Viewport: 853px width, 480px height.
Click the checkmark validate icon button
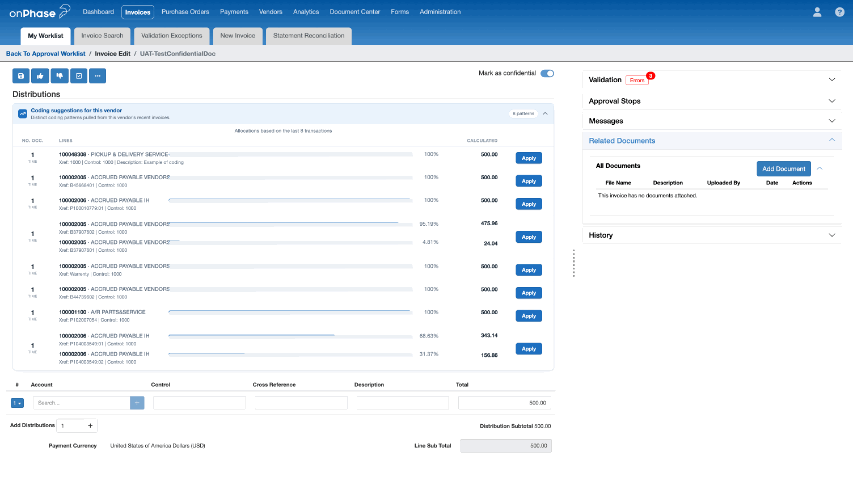click(79, 76)
